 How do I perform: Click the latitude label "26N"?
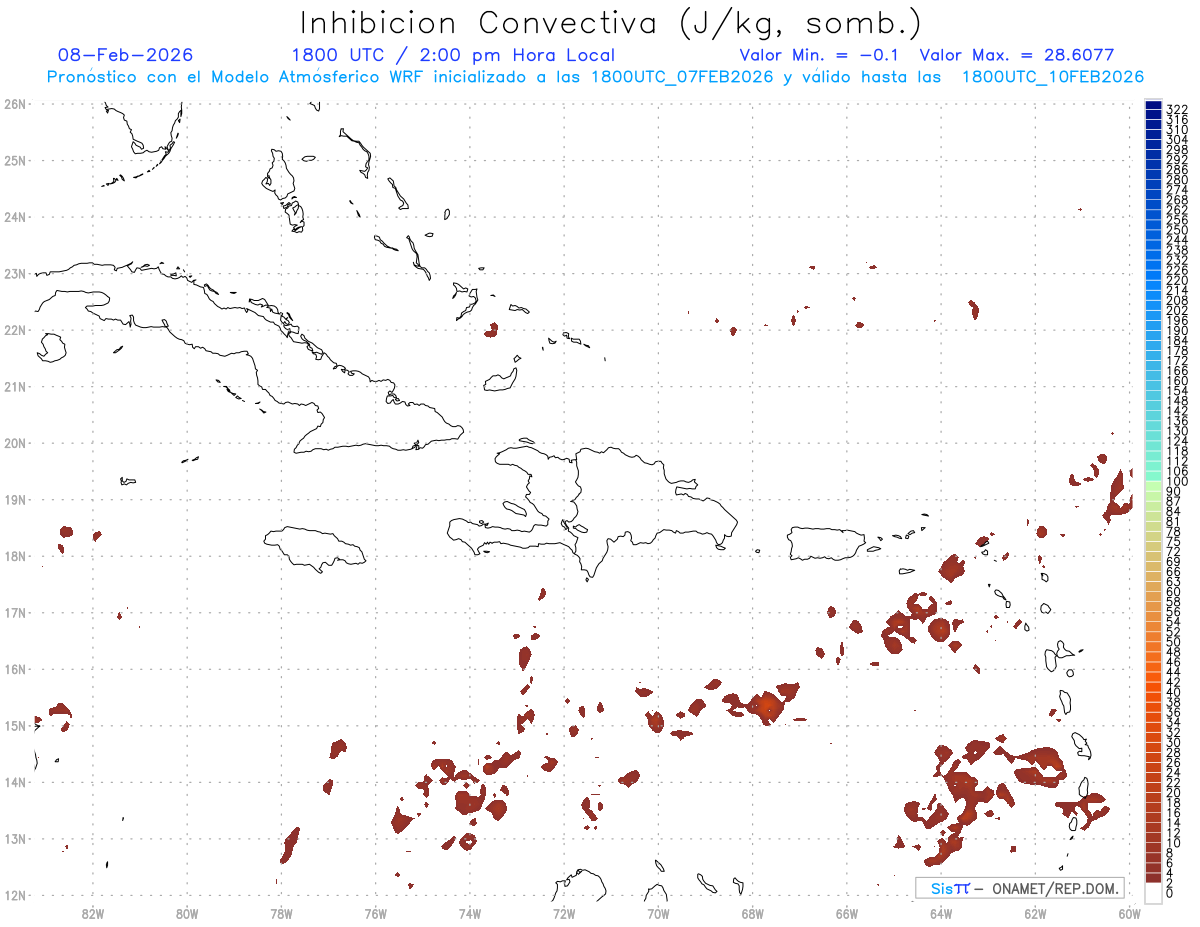point(14,104)
